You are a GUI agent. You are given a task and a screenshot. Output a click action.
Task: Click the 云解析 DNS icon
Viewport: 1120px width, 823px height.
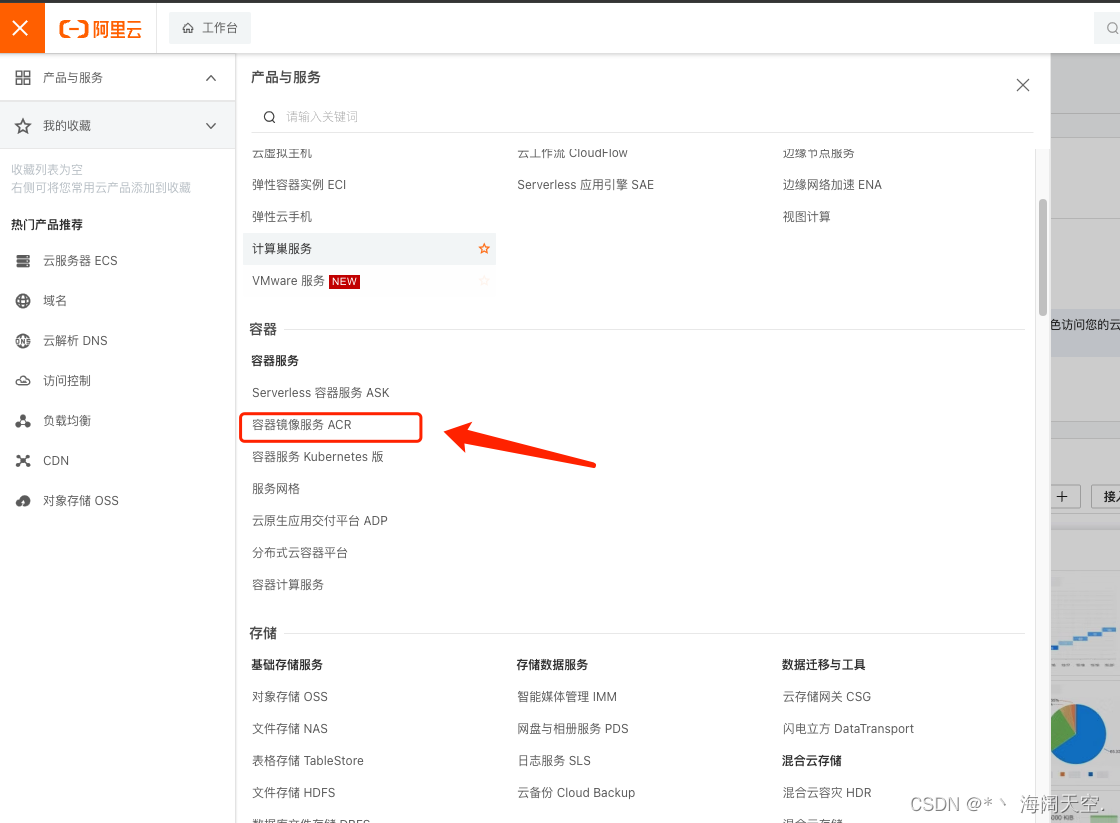[23, 341]
